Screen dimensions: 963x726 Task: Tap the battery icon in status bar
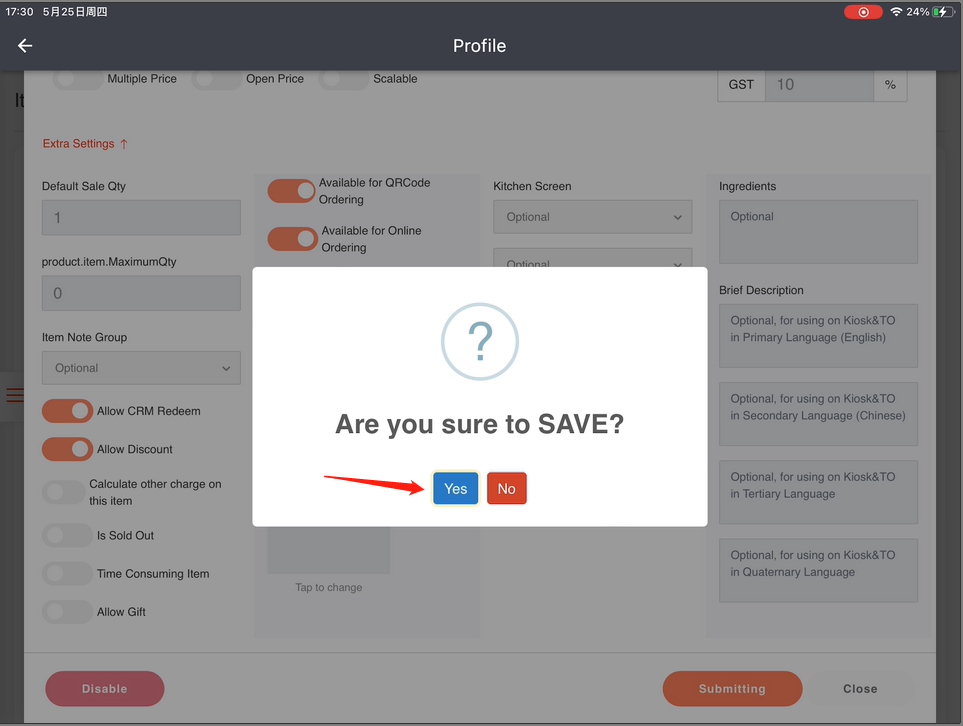[944, 12]
